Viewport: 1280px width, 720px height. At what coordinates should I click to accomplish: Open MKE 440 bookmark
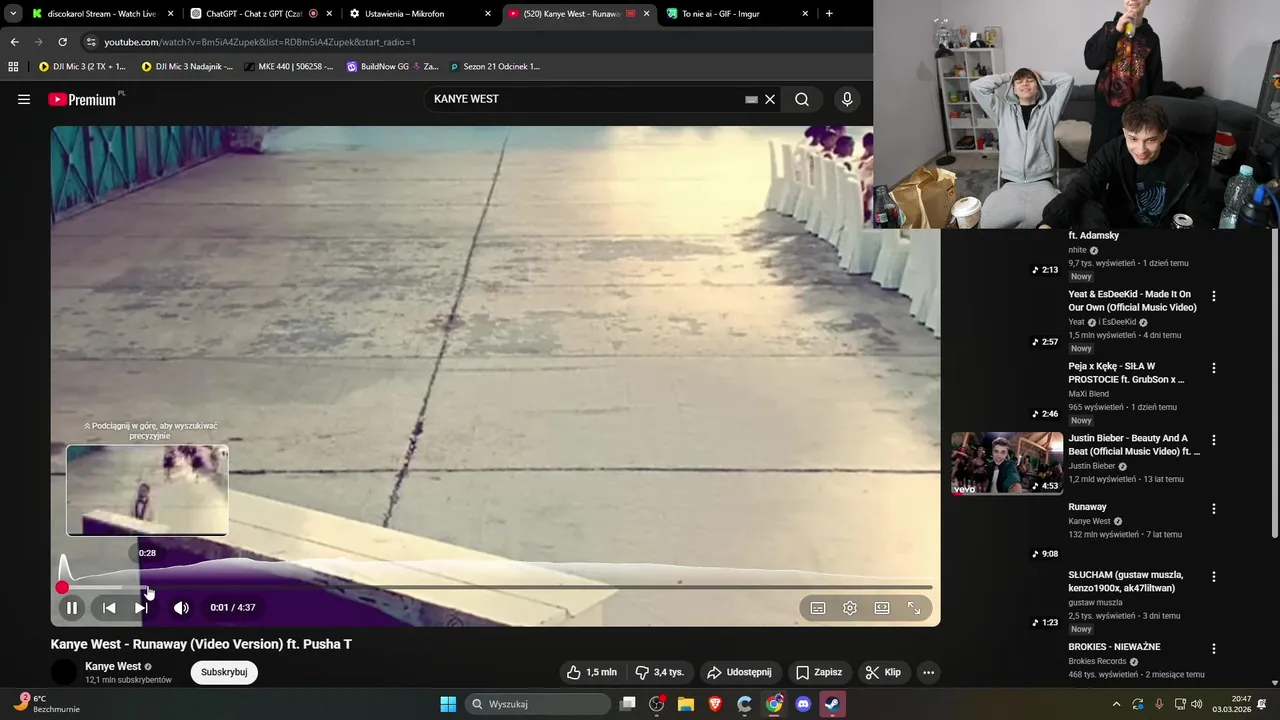(289, 67)
